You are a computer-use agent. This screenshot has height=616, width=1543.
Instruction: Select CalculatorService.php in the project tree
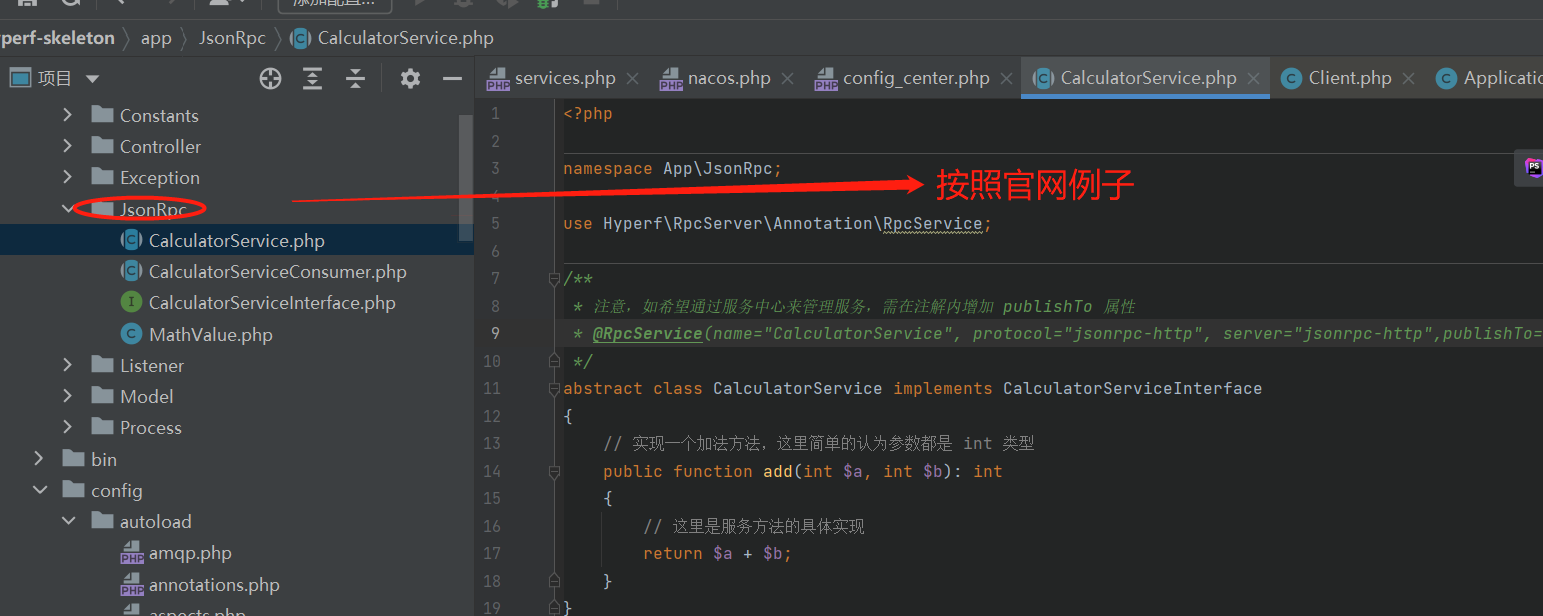point(236,240)
